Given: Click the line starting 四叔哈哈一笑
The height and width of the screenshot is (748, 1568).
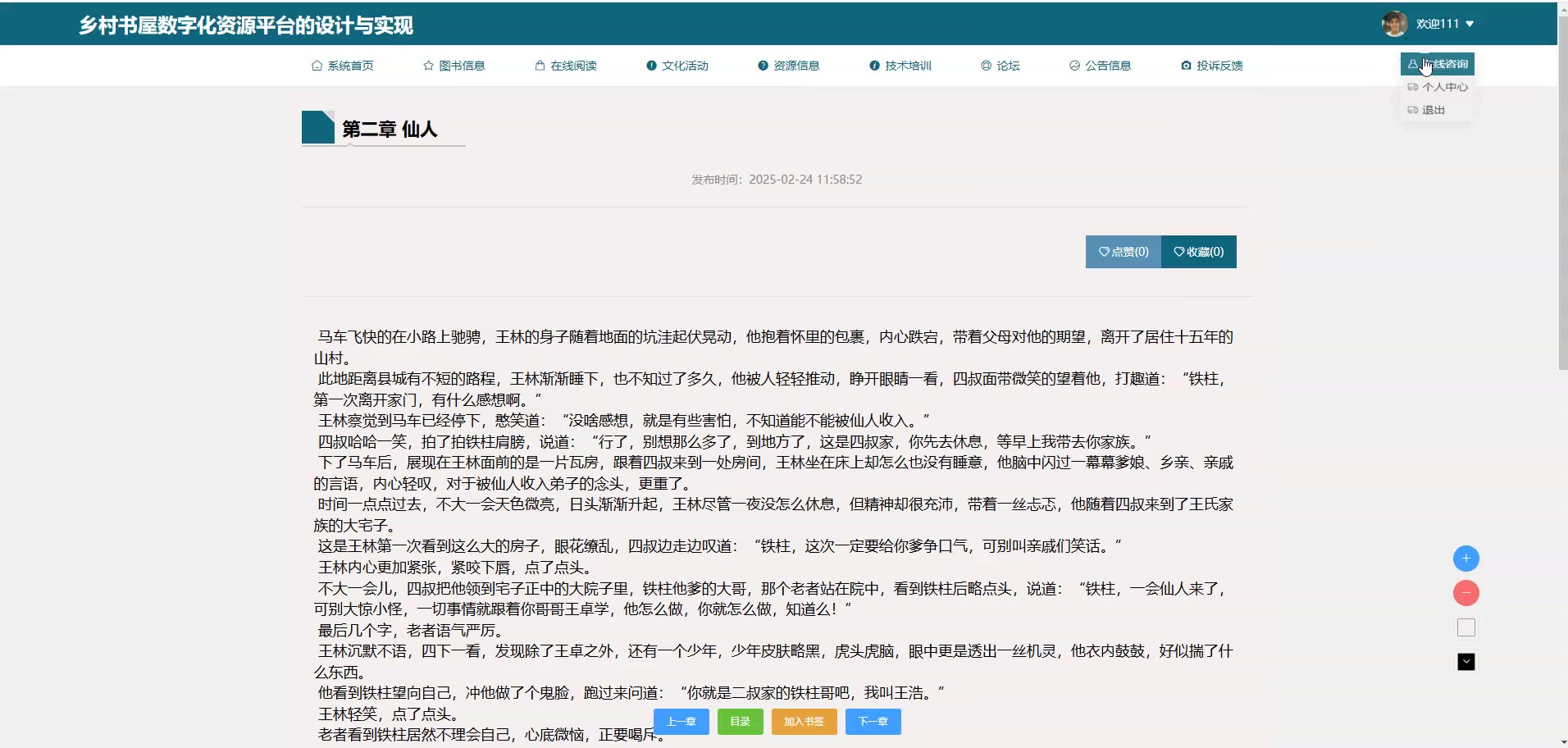Looking at the screenshot, I should coord(735,441).
